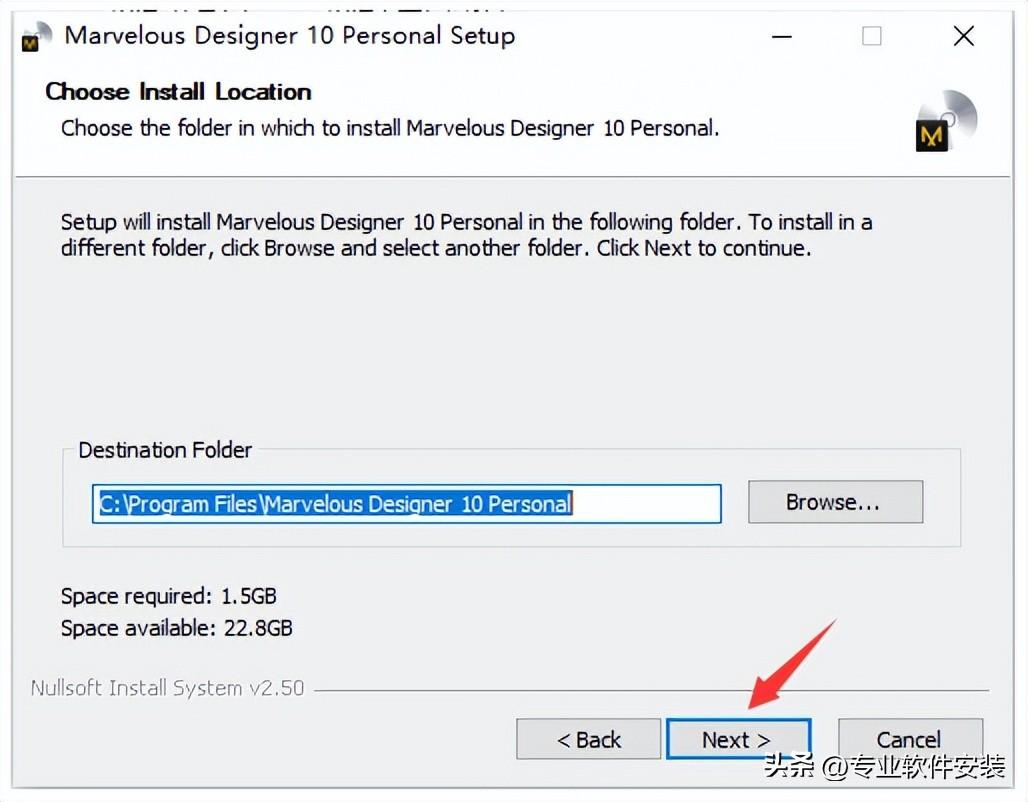Click the Marvelous Designer disc logo in header

click(x=945, y=122)
